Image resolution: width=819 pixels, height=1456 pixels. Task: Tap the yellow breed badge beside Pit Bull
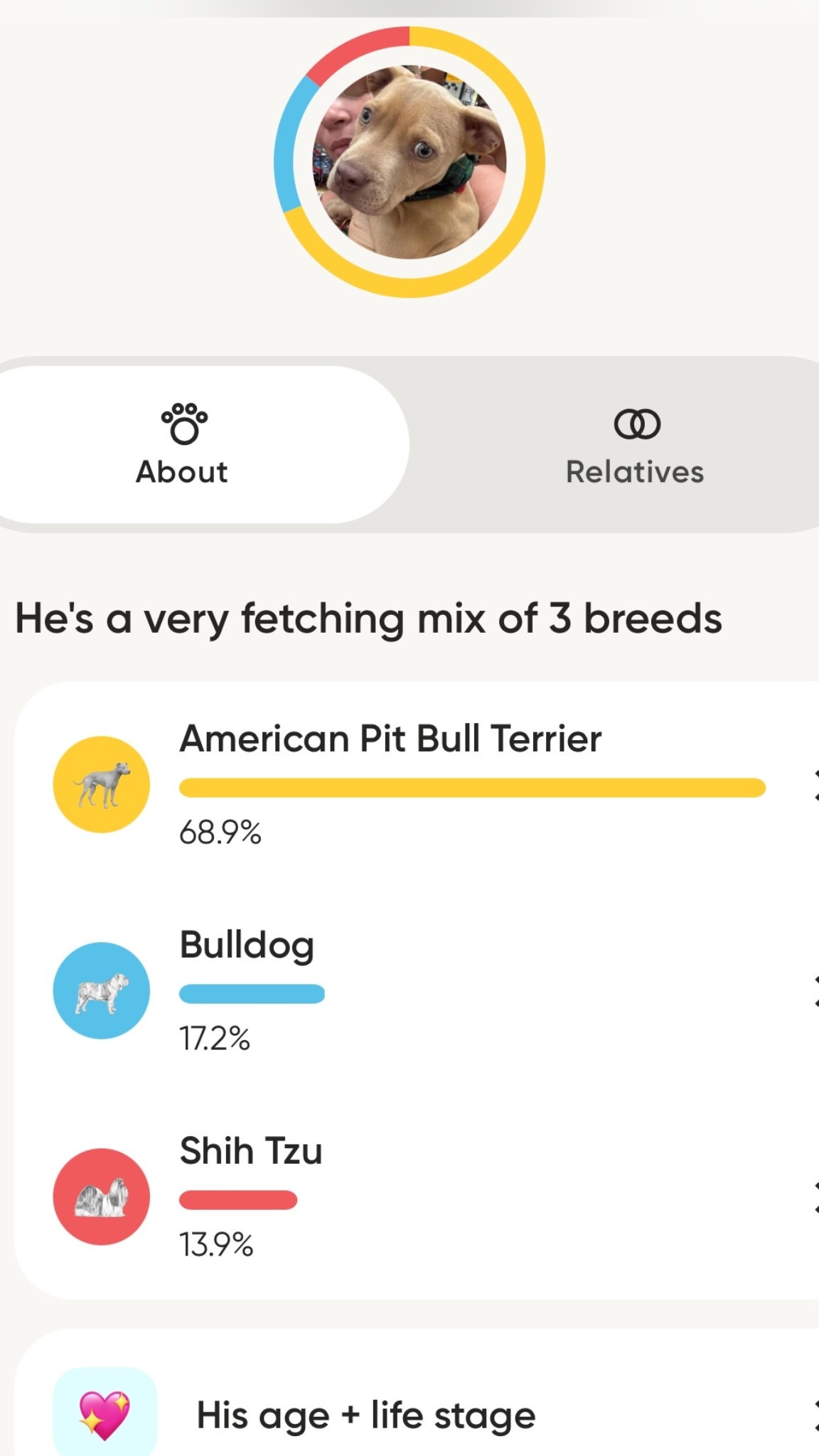102,783
